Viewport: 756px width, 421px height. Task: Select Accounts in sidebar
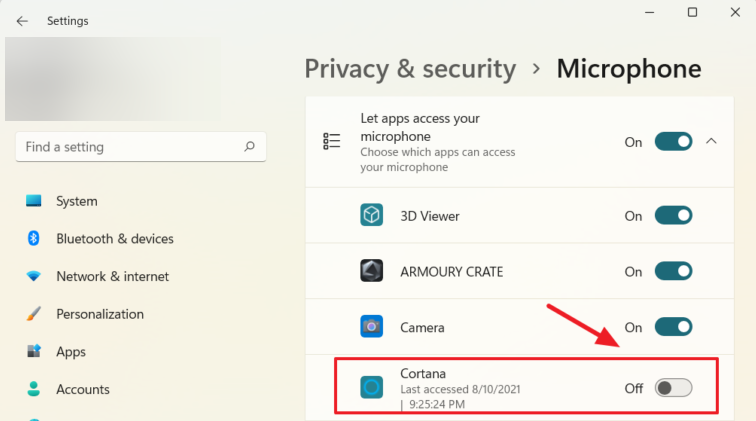tap(83, 389)
